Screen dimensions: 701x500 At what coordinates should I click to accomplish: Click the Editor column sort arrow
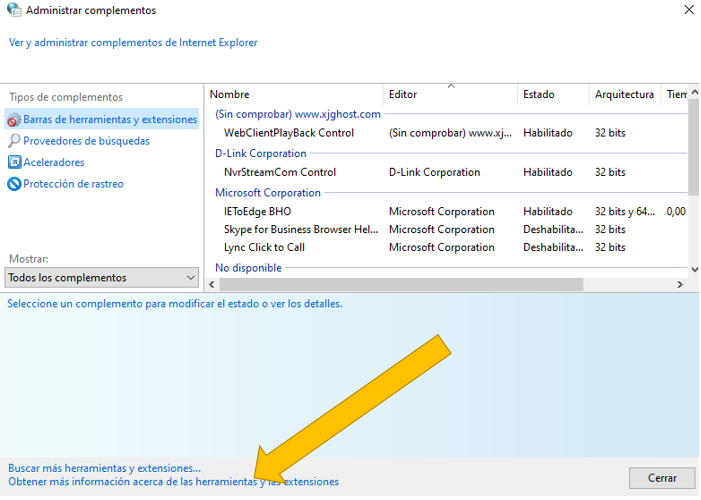[x=451, y=86]
